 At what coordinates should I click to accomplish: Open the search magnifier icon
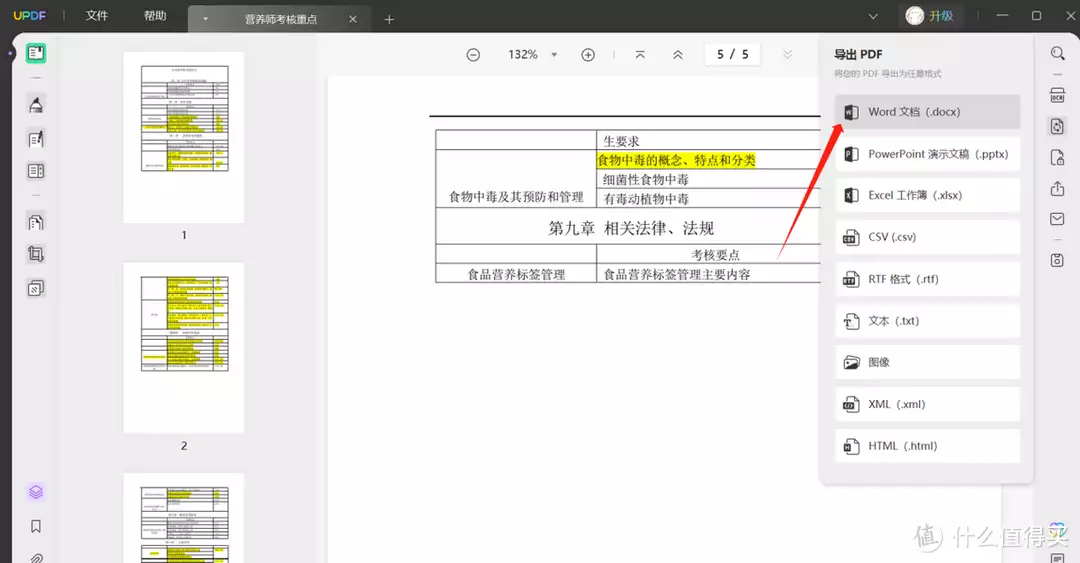click(x=1057, y=54)
